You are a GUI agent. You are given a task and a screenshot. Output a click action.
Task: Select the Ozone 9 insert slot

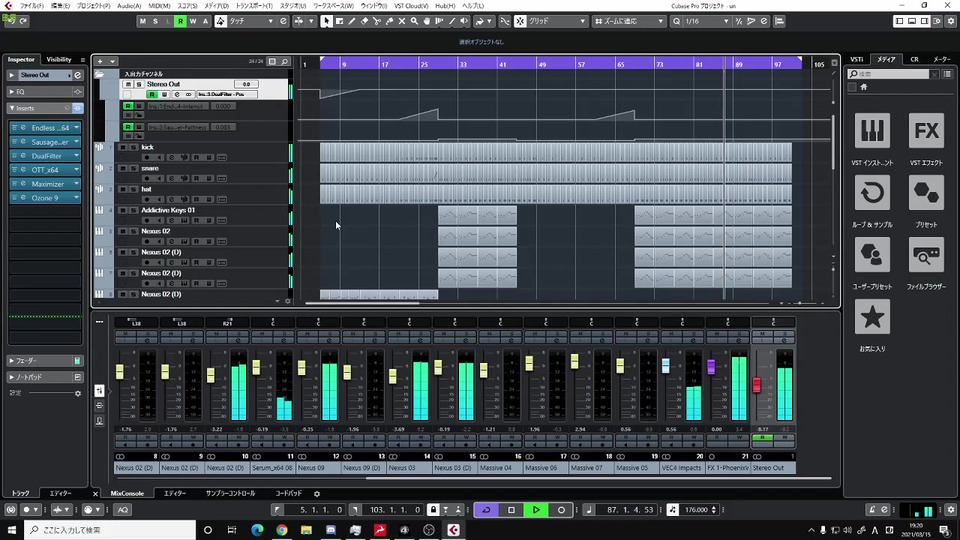tap(45, 198)
